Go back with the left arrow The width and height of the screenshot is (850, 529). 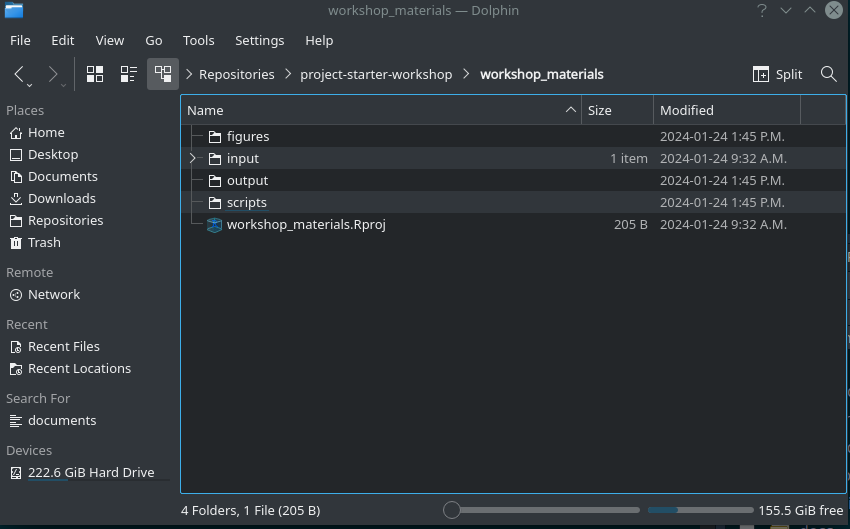[20, 74]
